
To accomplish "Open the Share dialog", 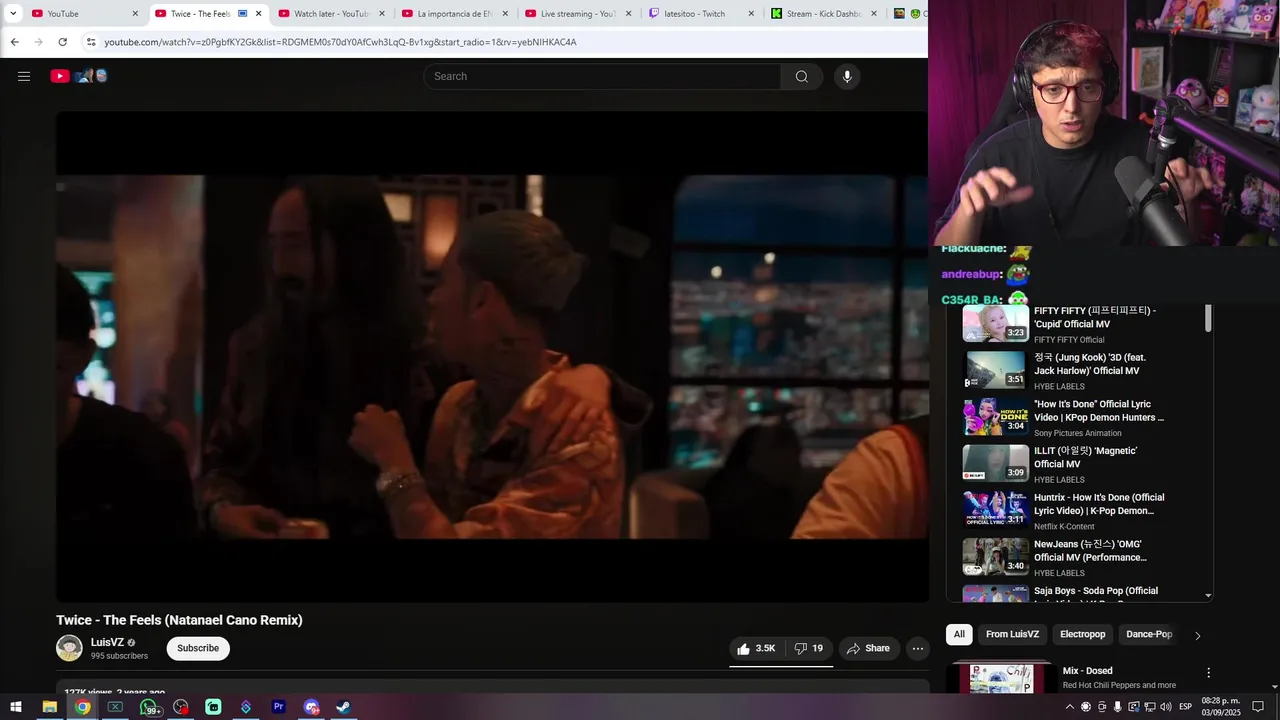I will pyautogui.click(x=868, y=648).
